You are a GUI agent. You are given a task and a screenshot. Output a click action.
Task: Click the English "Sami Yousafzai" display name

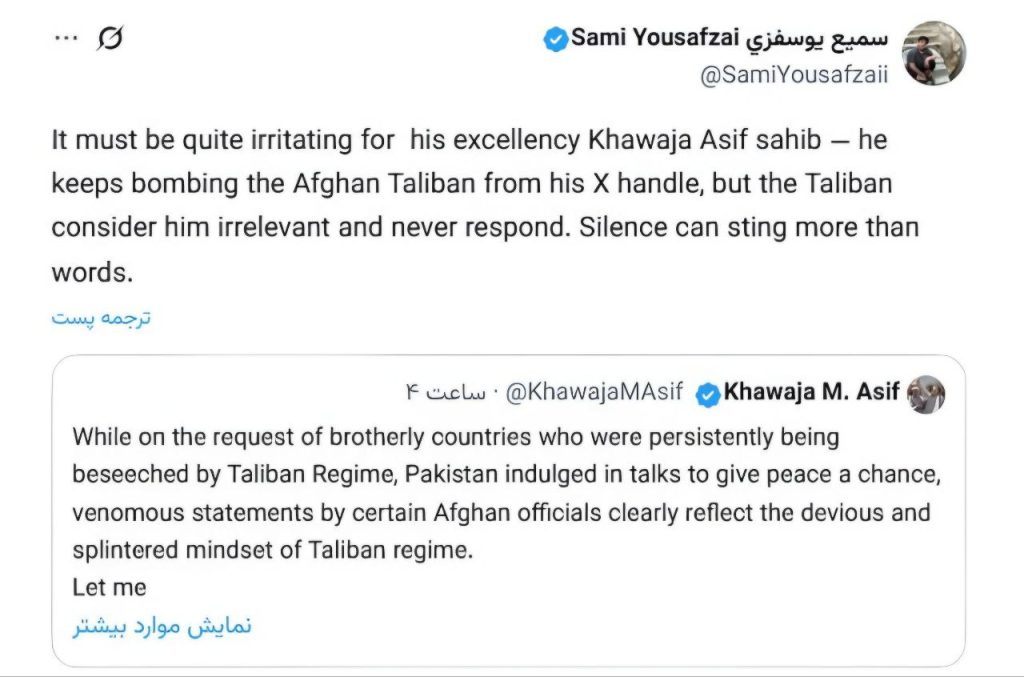tap(654, 39)
